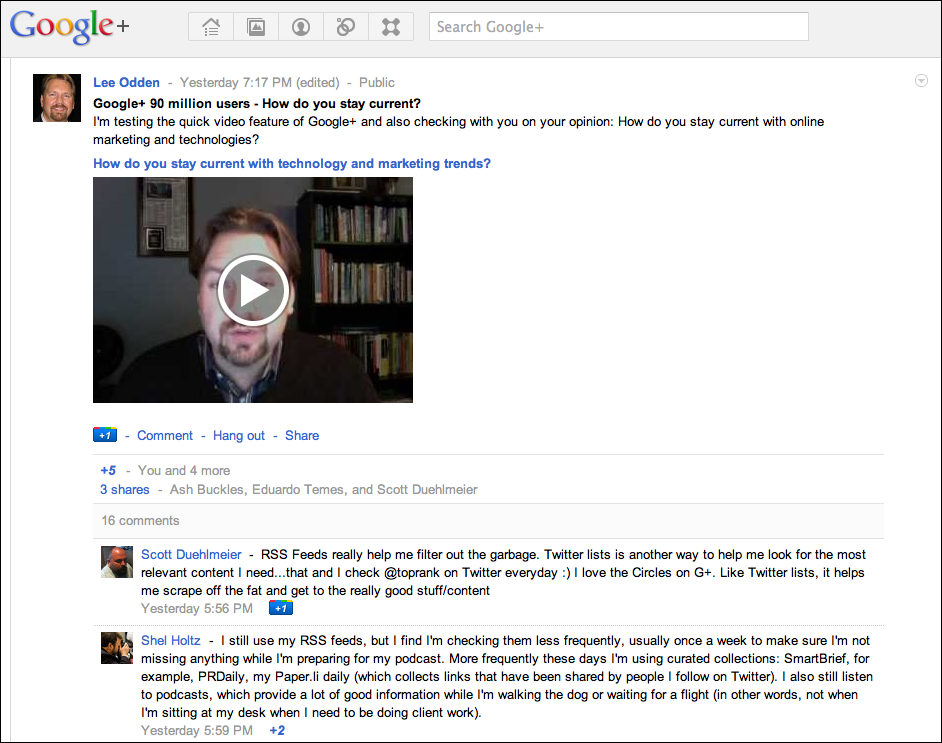The image size is (942, 743).
Task: Click the 'You and 4 more' text
Action: pos(184,470)
